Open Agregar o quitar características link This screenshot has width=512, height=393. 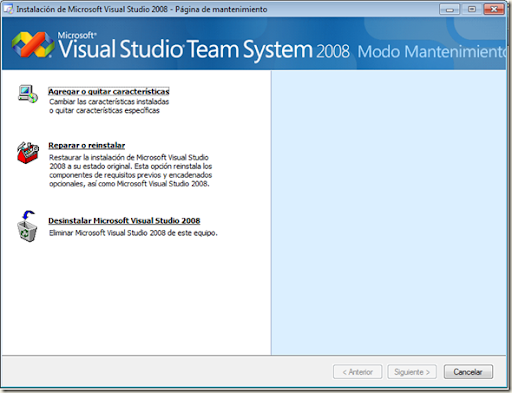click(109, 91)
